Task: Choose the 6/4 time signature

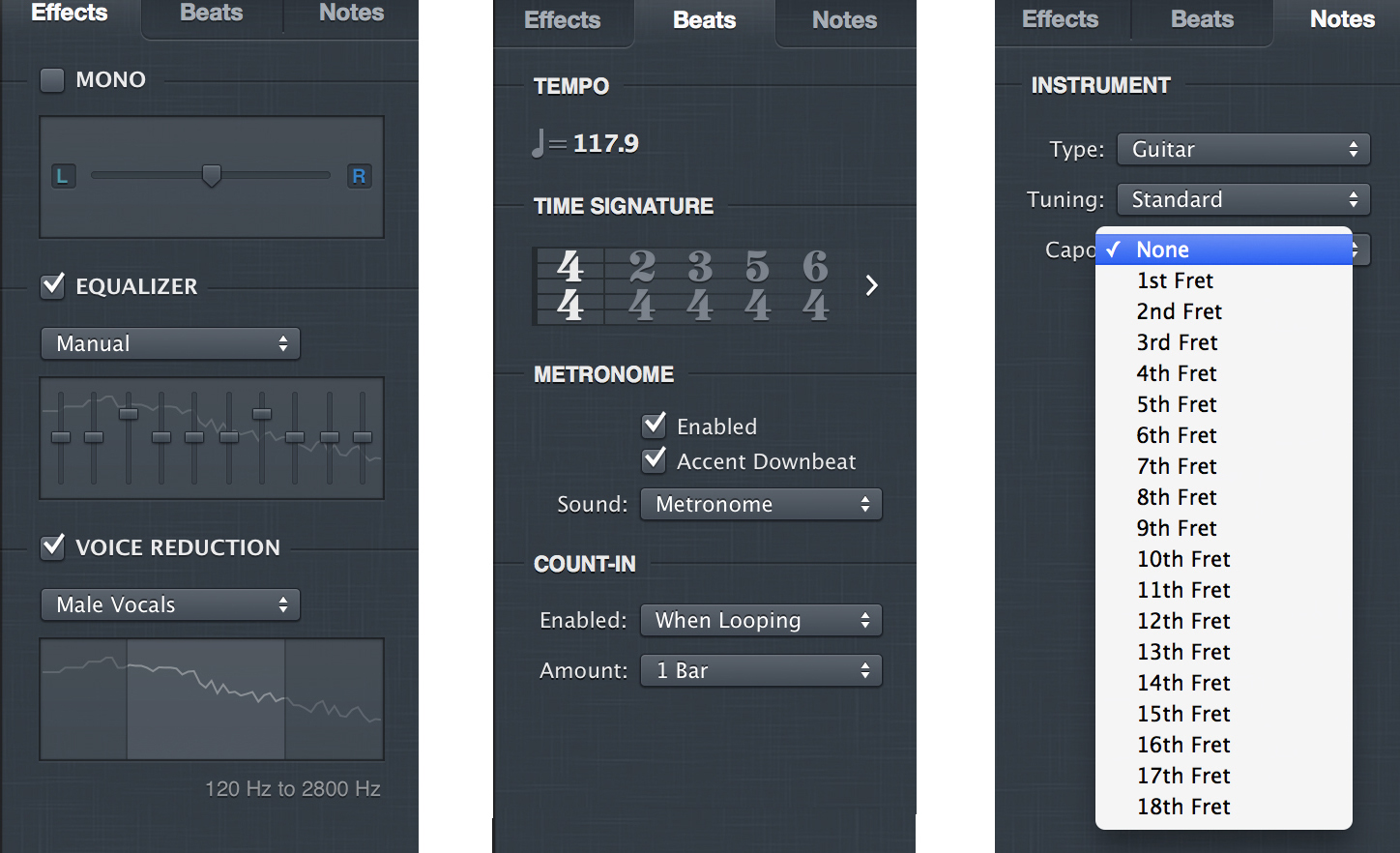Action: click(x=815, y=285)
